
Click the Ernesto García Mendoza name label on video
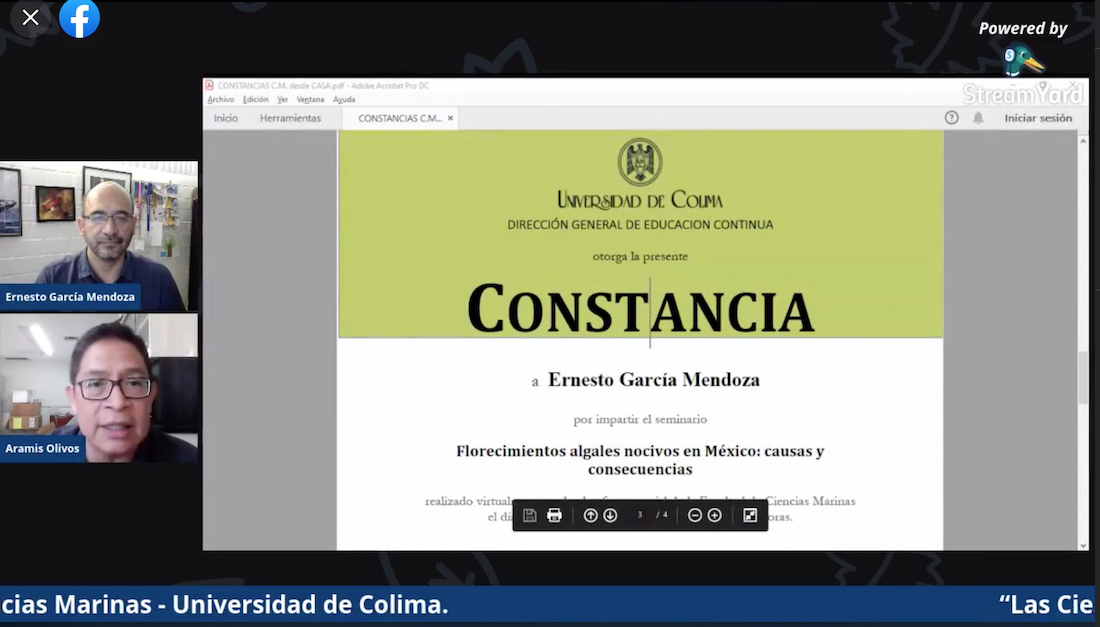[x=70, y=297]
